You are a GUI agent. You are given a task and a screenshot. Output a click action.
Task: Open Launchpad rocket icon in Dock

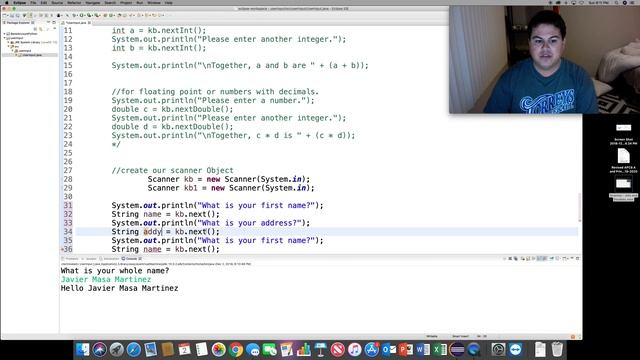117,350
